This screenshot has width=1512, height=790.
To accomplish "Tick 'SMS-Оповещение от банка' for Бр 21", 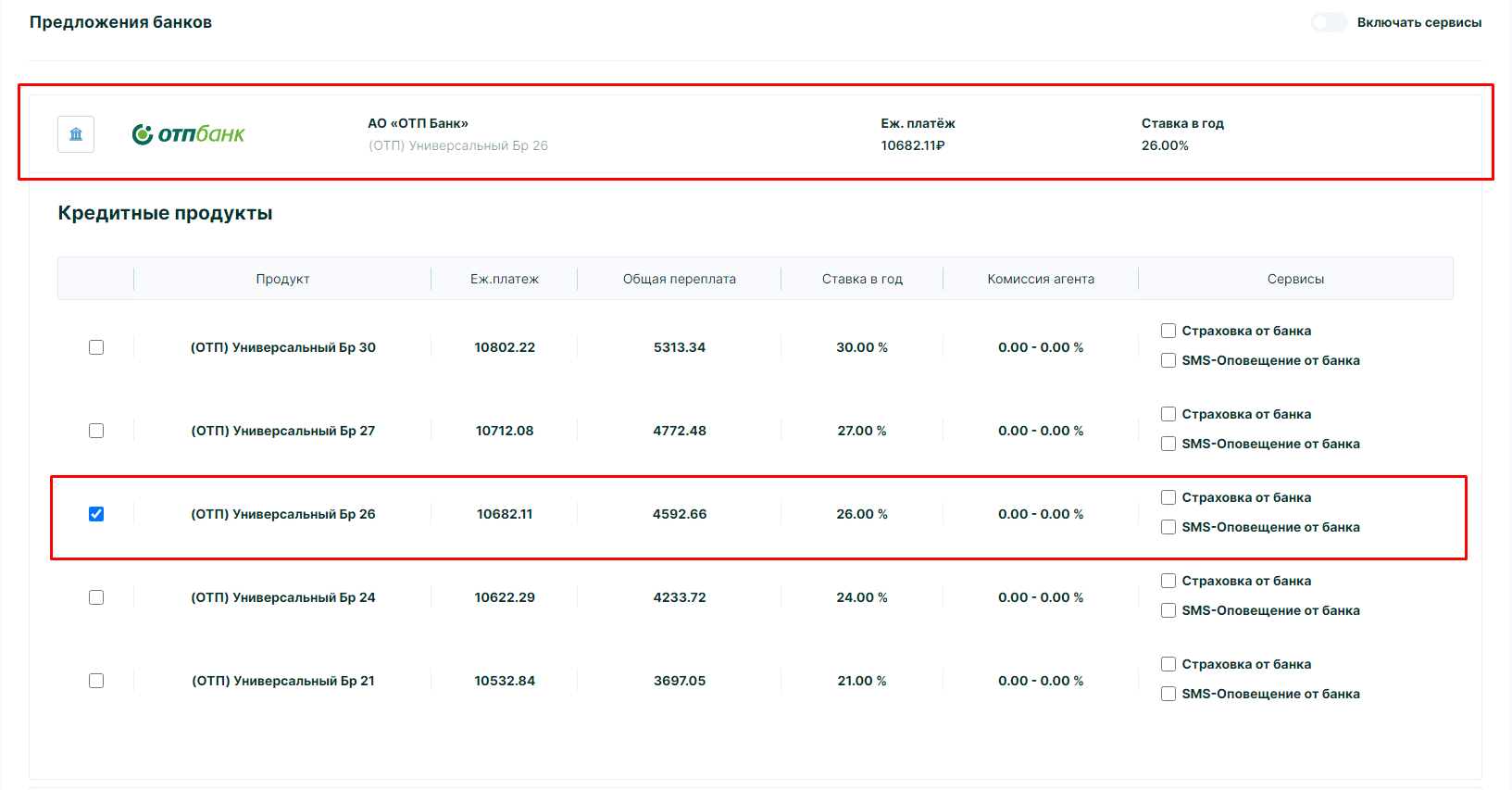I will pos(1168,694).
